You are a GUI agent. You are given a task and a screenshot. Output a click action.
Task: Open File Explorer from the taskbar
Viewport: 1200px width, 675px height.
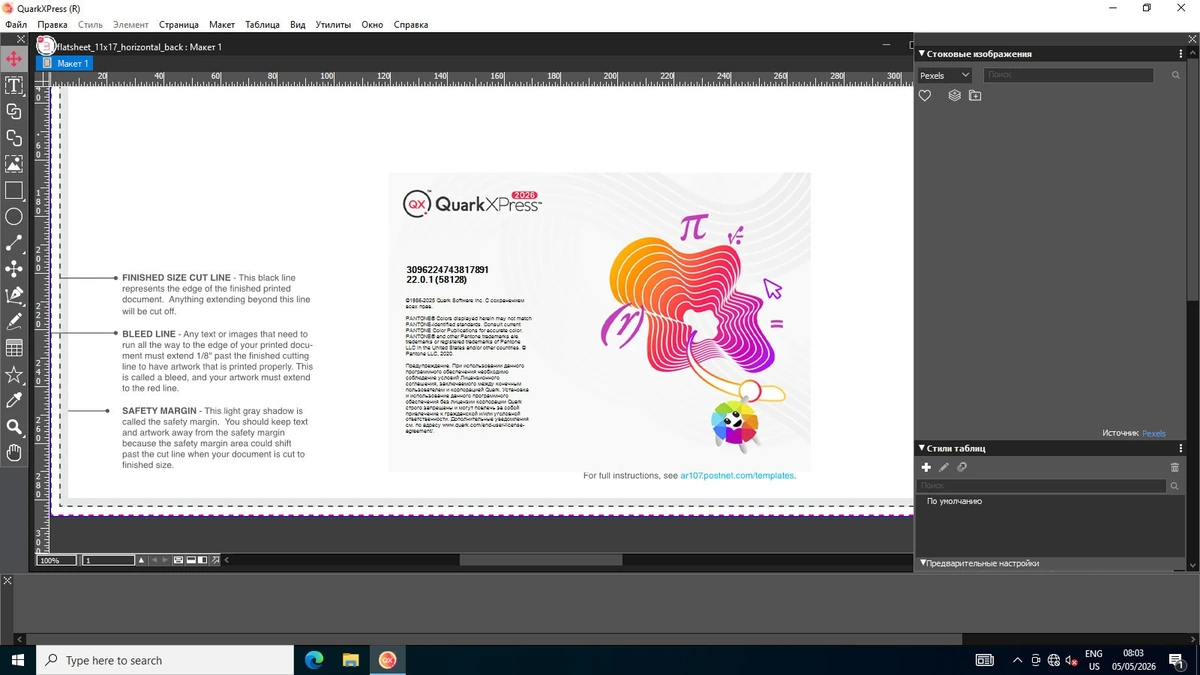[x=350, y=660]
